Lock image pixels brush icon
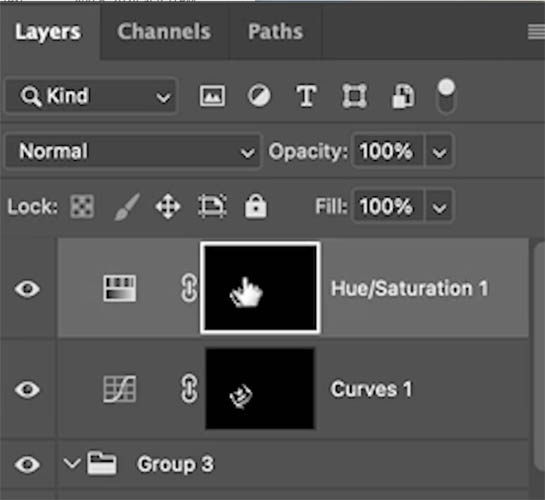The width and height of the screenshot is (545, 500). pos(127,206)
